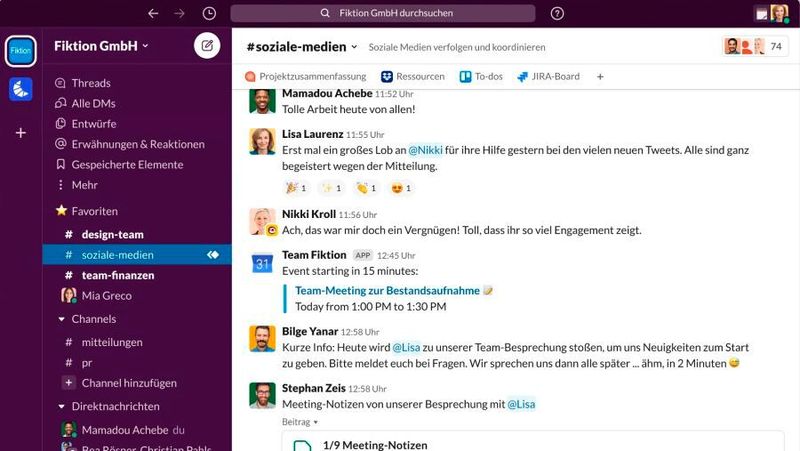Open Mamadou Achebe's profile avatar
This screenshot has height=451, width=800.
click(262, 101)
